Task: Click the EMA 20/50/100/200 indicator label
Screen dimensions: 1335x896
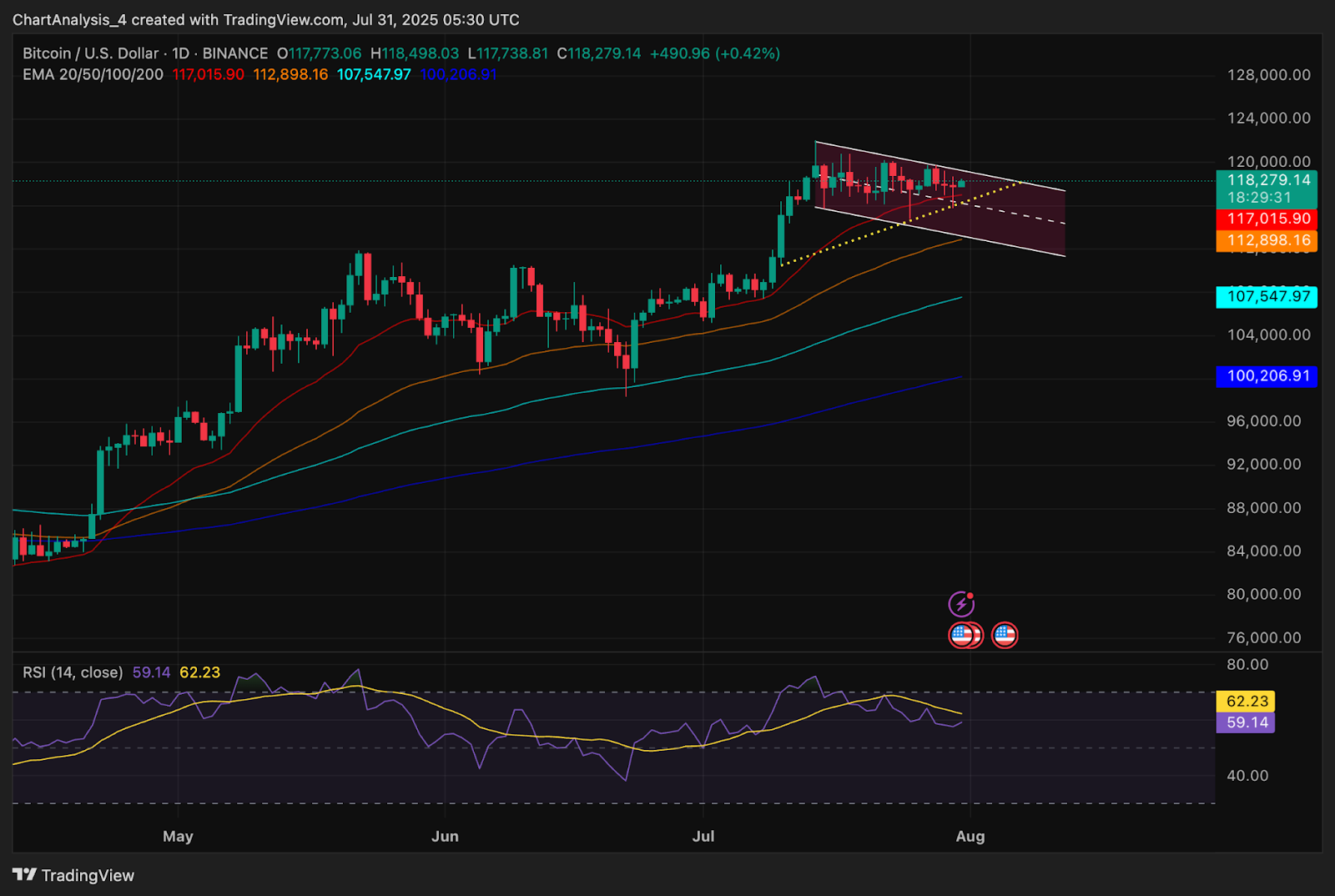Action: (x=93, y=74)
